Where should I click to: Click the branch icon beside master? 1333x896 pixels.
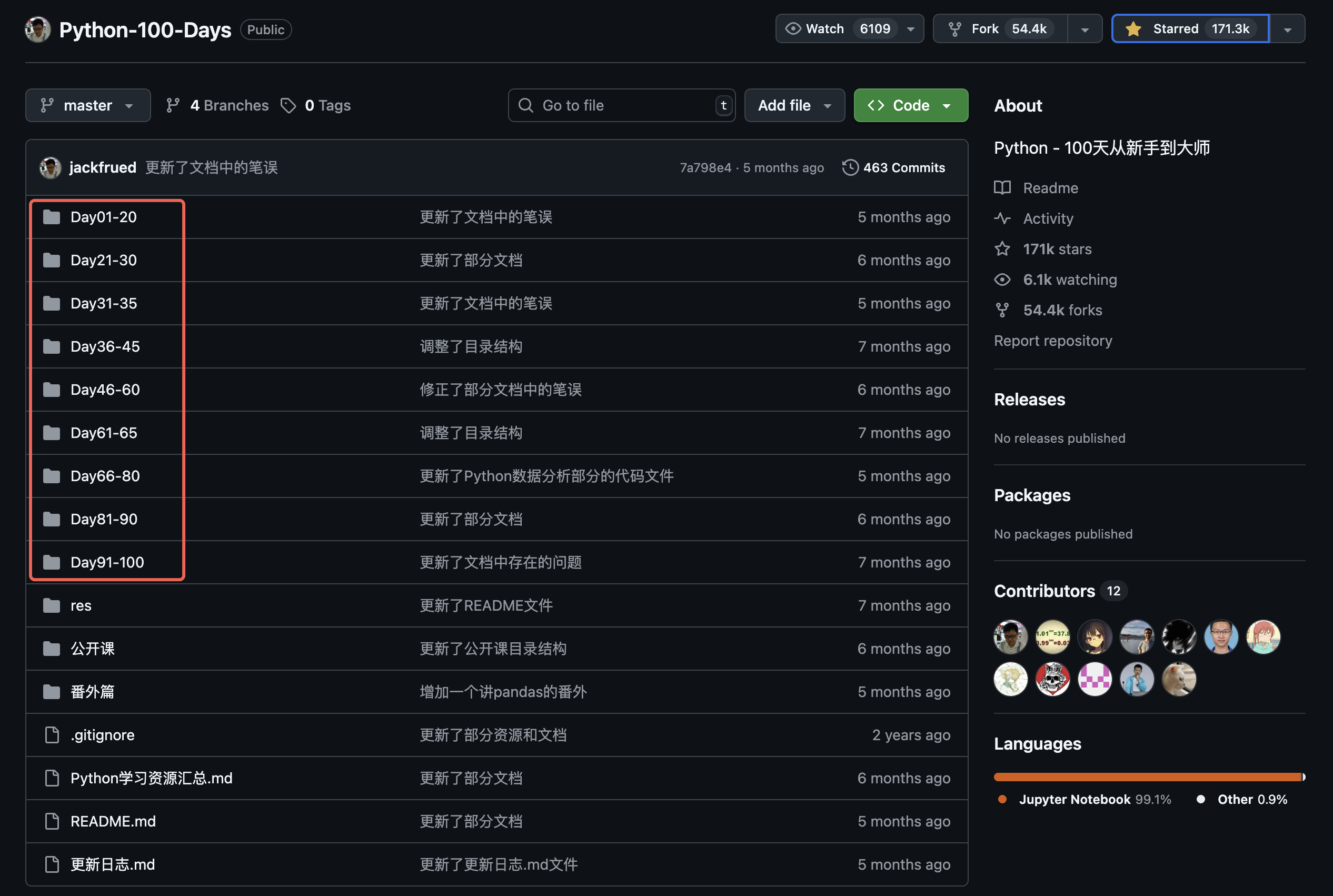(47, 105)
